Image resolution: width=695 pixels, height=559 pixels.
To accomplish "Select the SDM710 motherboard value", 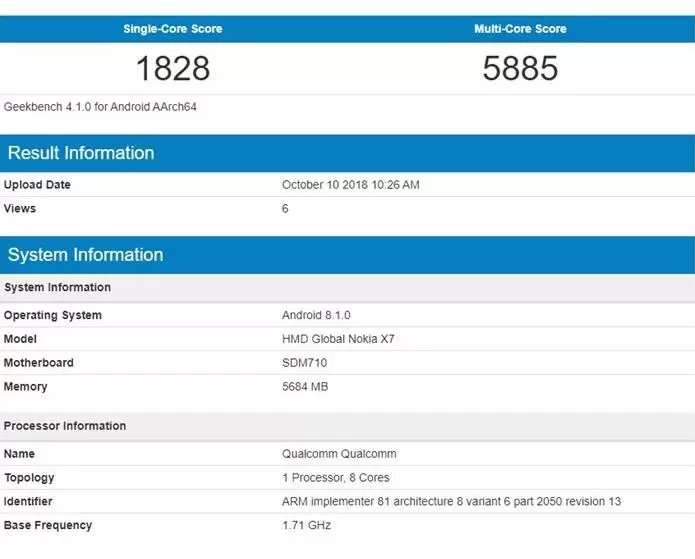I will [305, 363].
